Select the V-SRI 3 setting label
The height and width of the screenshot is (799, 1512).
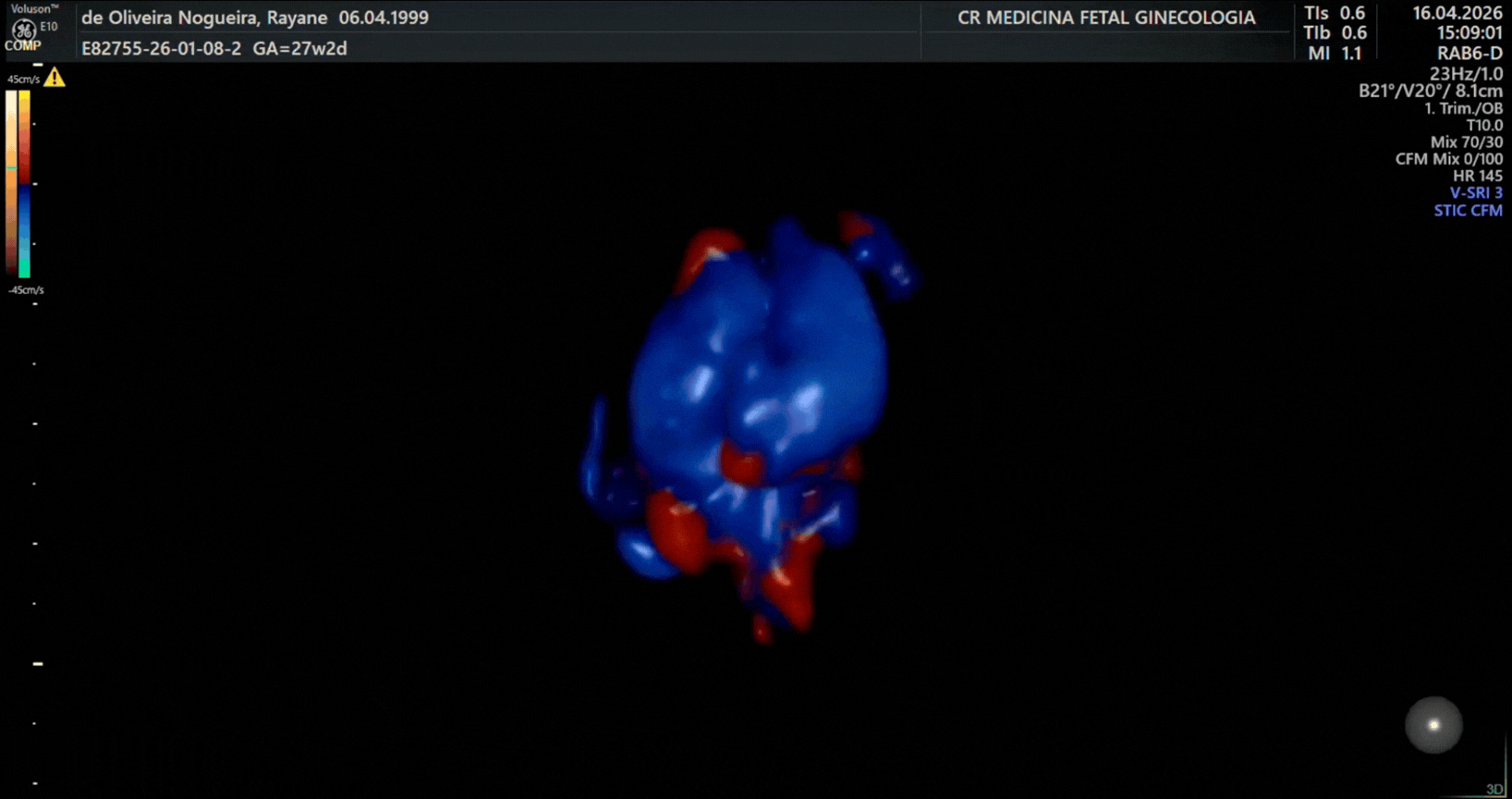[x=1476, y=193]
